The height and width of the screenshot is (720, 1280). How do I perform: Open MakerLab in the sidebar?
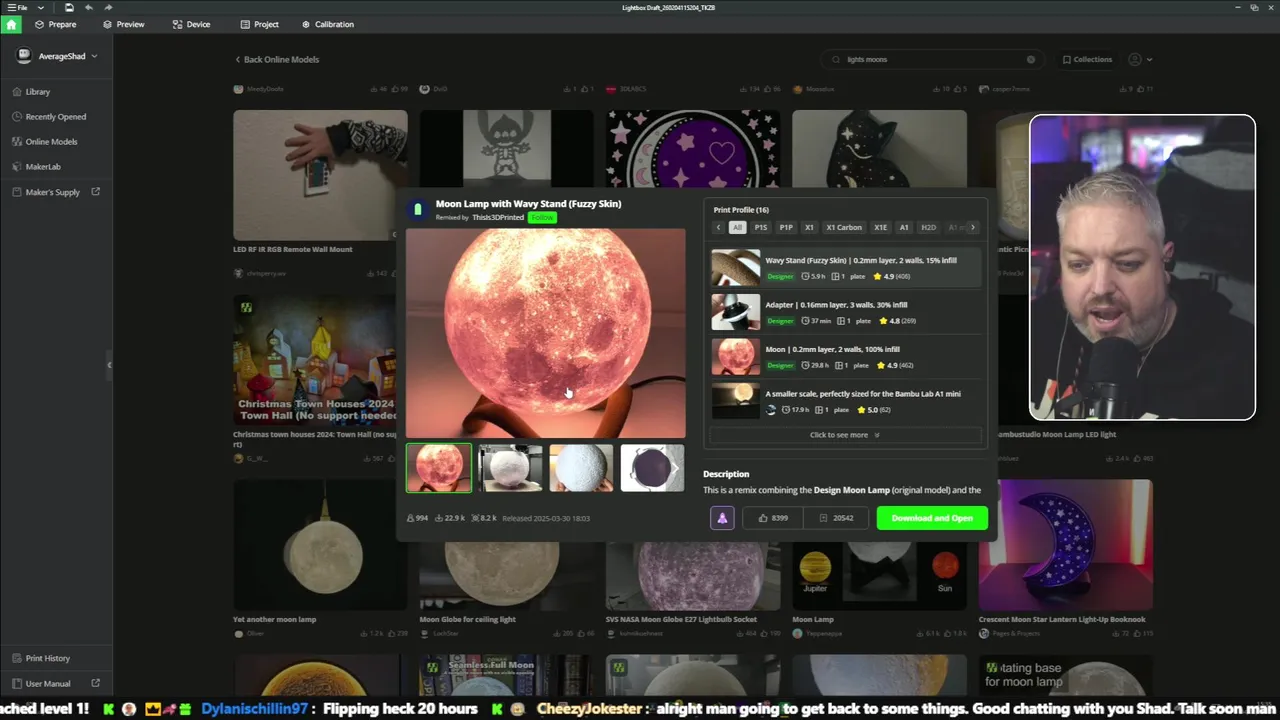[x=37, y=167]
